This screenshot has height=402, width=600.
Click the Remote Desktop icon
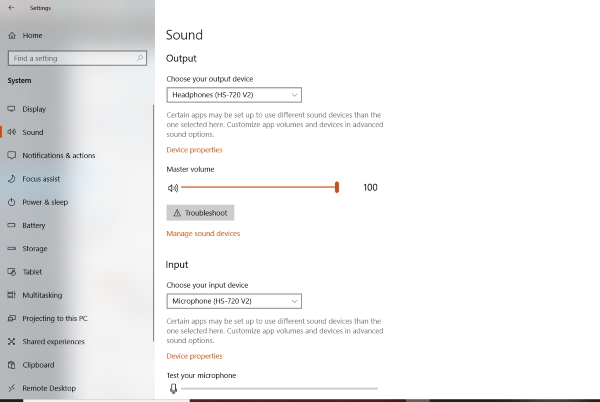click(12, 388)
